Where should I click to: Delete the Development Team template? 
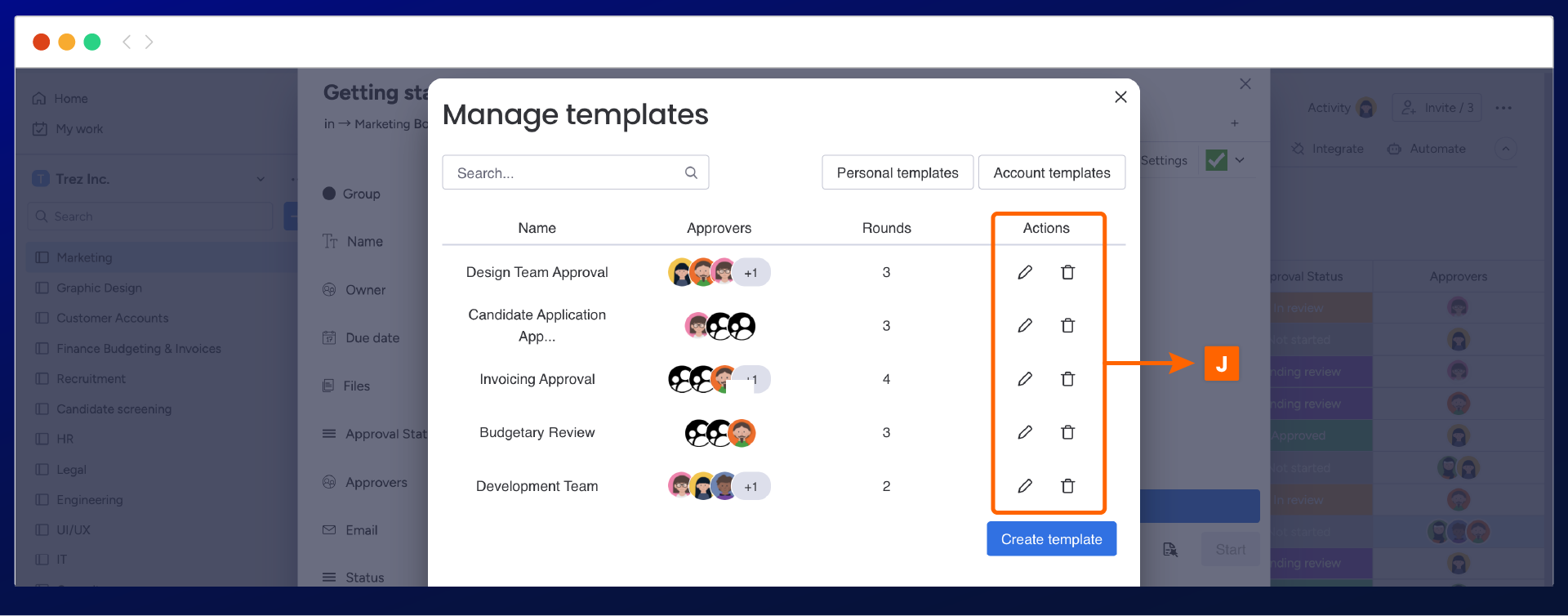pos(1067,486)
